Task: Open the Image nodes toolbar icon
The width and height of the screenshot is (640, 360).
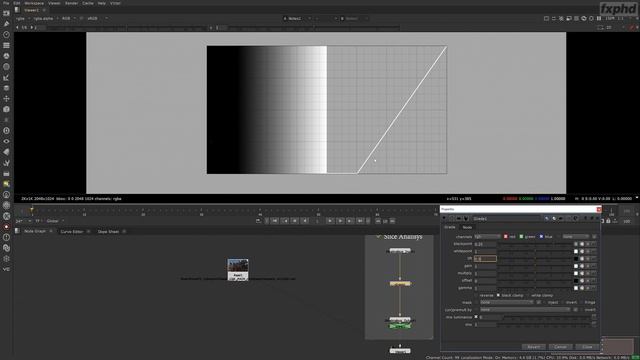Action: [6, 13]
